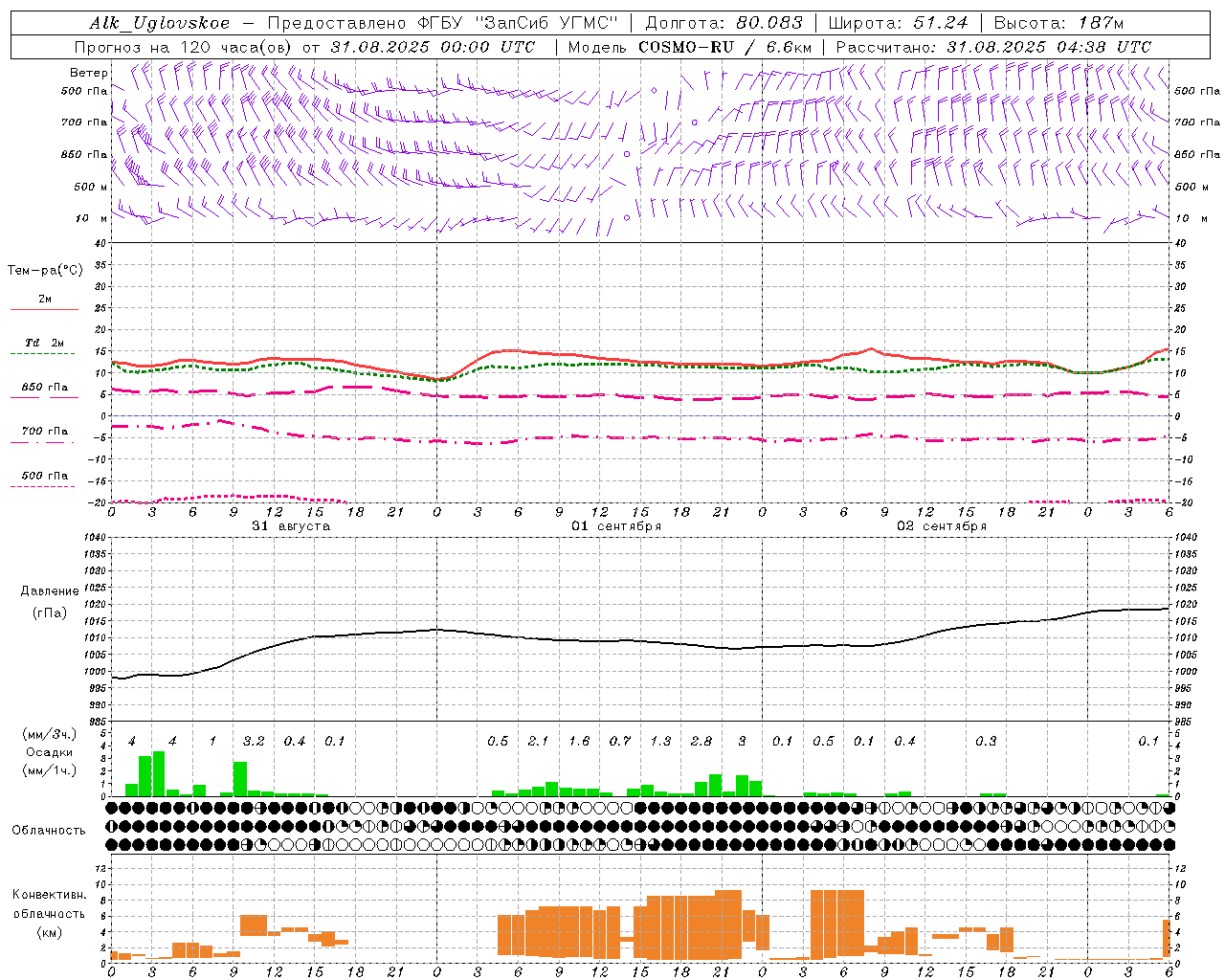Screen dimensions: 1225x980
Task: Select the date label 02 сентября
Action: tap(942, 526)
